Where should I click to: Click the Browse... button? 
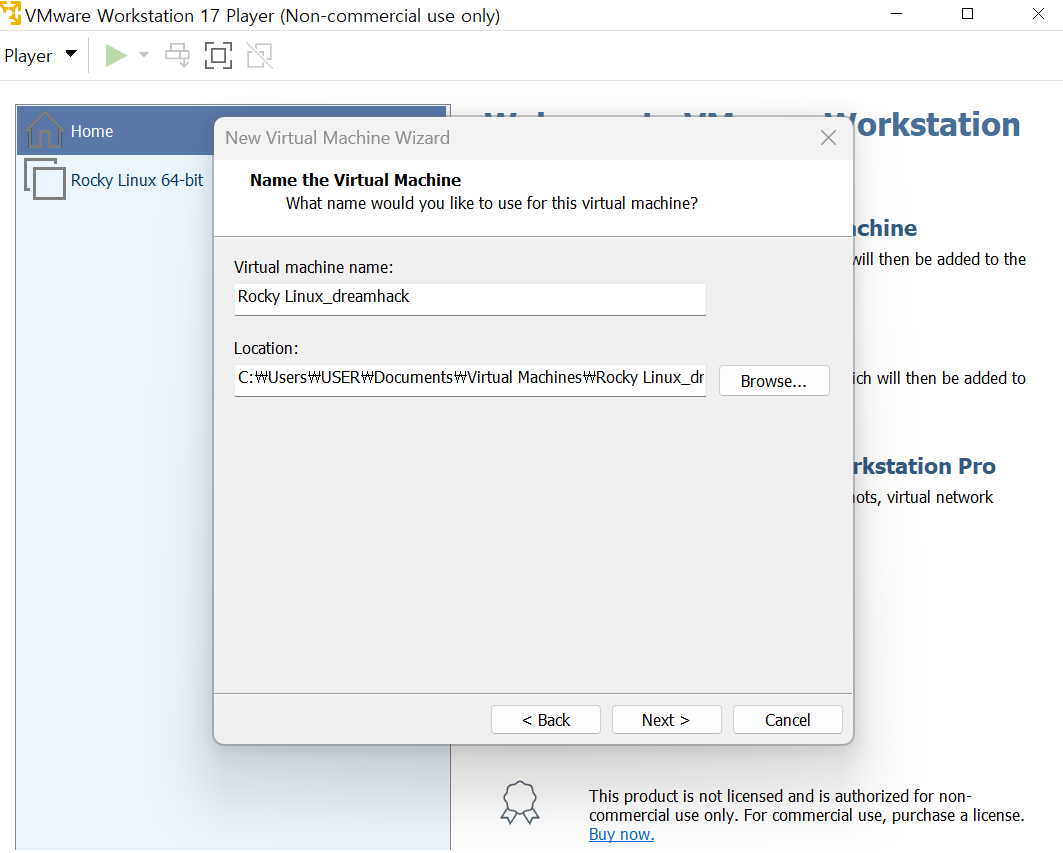click(x=774, y=380)
